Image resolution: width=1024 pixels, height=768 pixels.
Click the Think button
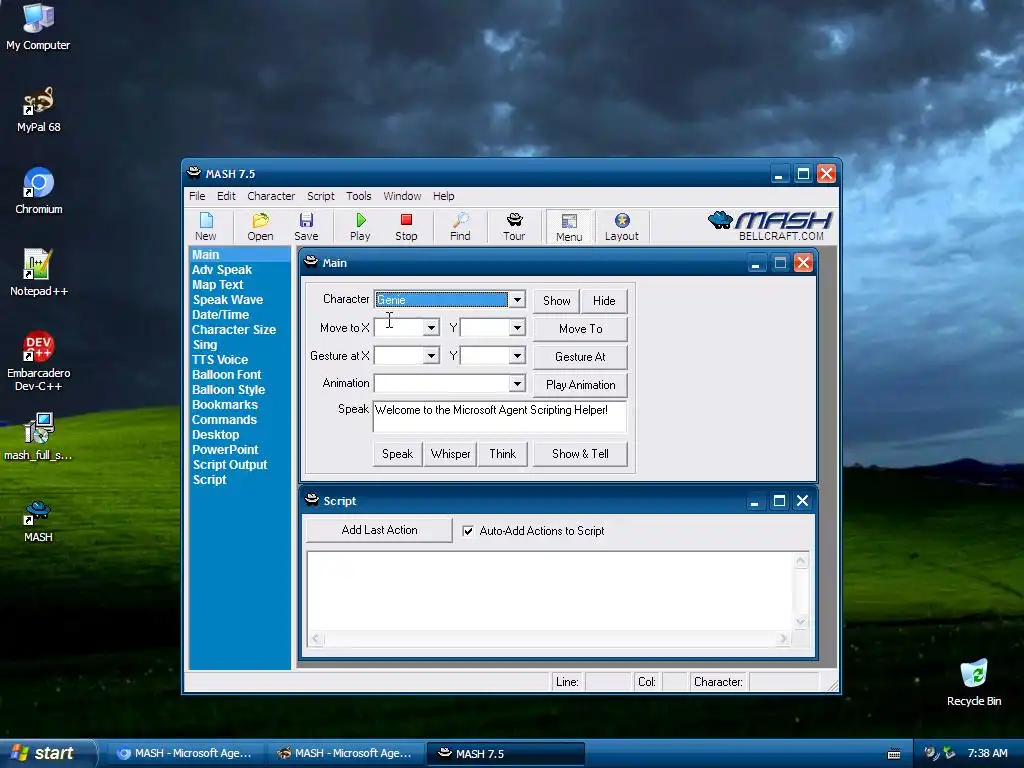[x=503, y=454]
